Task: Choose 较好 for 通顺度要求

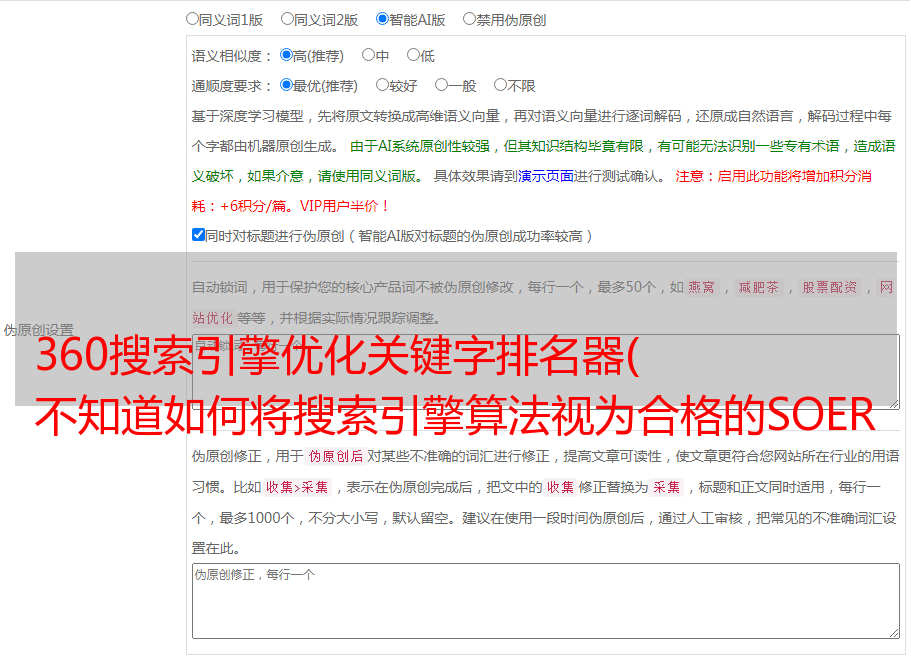Action: tap(382, 85)
